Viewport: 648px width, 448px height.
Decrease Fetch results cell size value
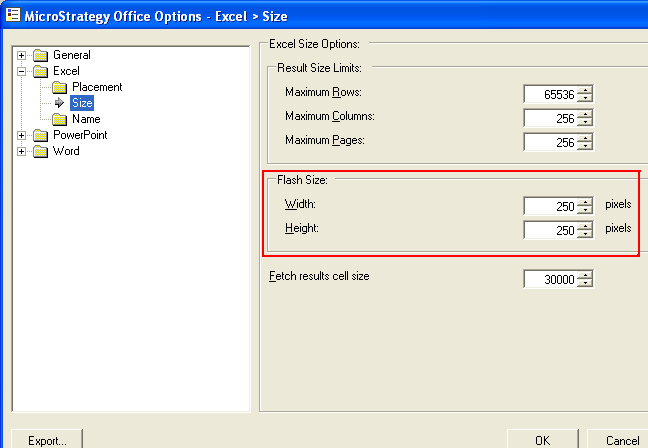point(585,283)
